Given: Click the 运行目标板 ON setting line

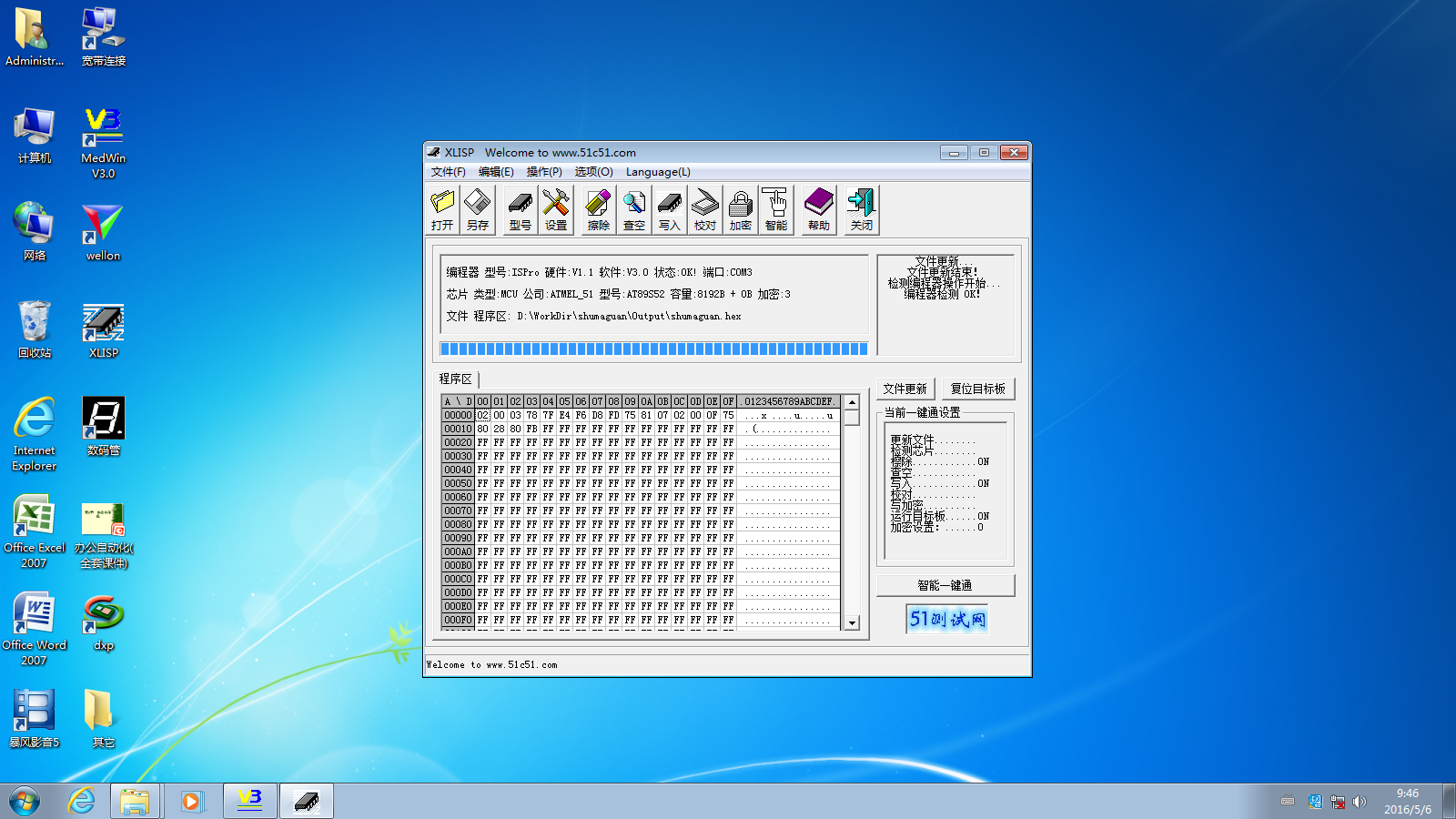Looking at the screenshot, I should point(939,516).
